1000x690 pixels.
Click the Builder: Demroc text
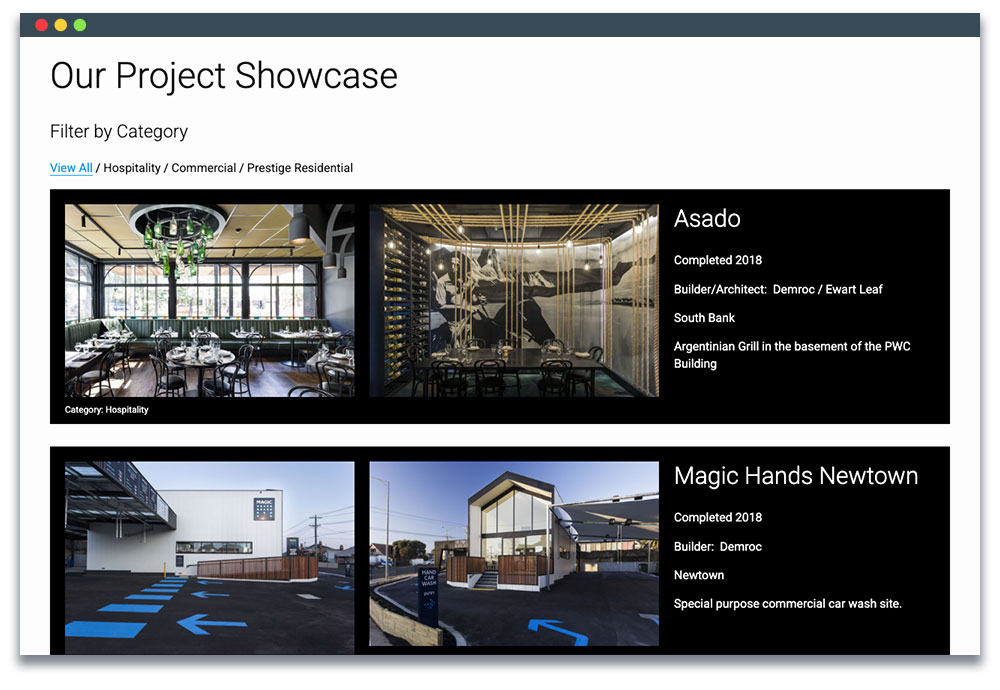[718, 547]
